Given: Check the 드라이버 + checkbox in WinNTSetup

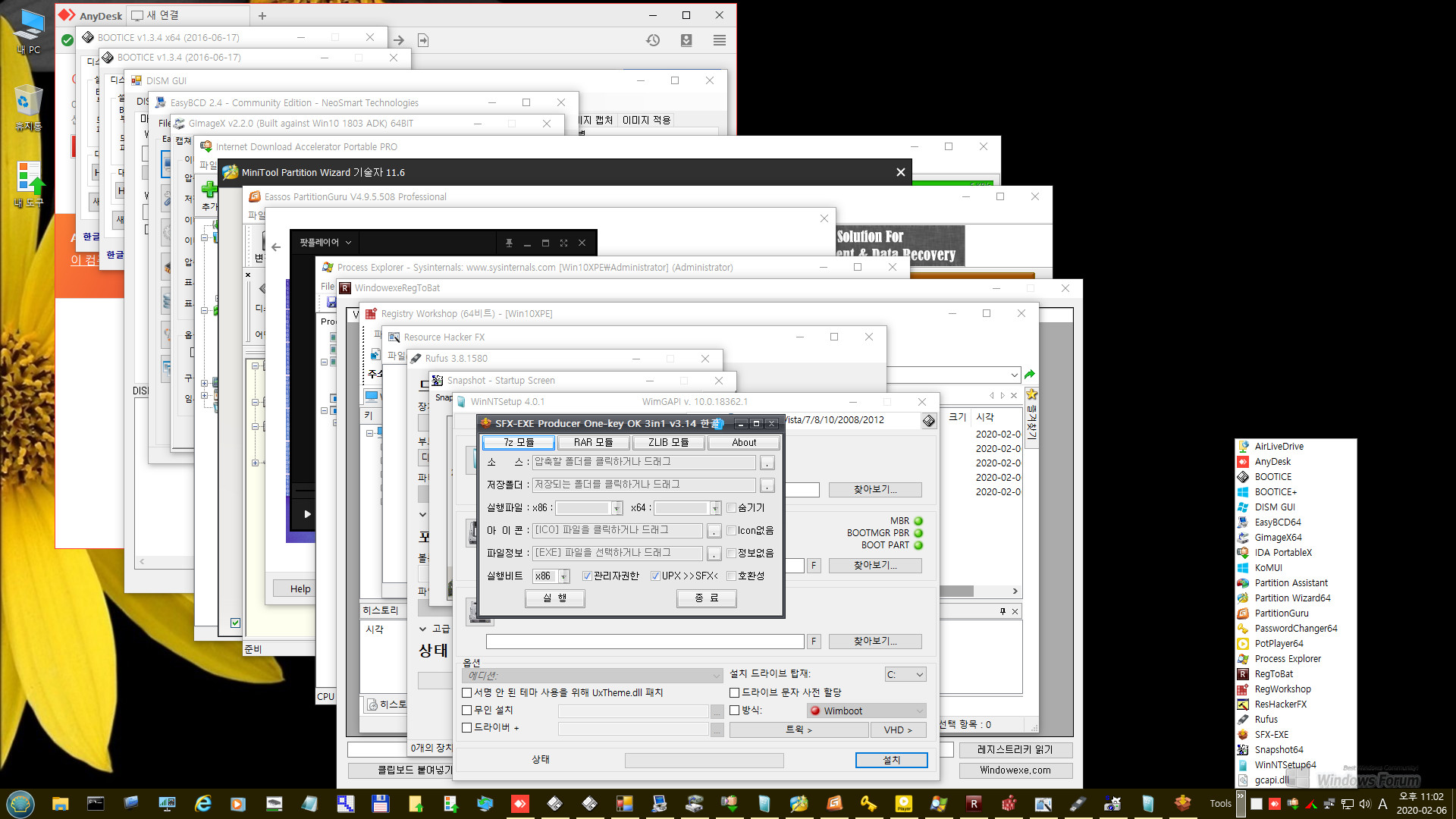Looking at the screenshot, I should click(x=467, y=728).
